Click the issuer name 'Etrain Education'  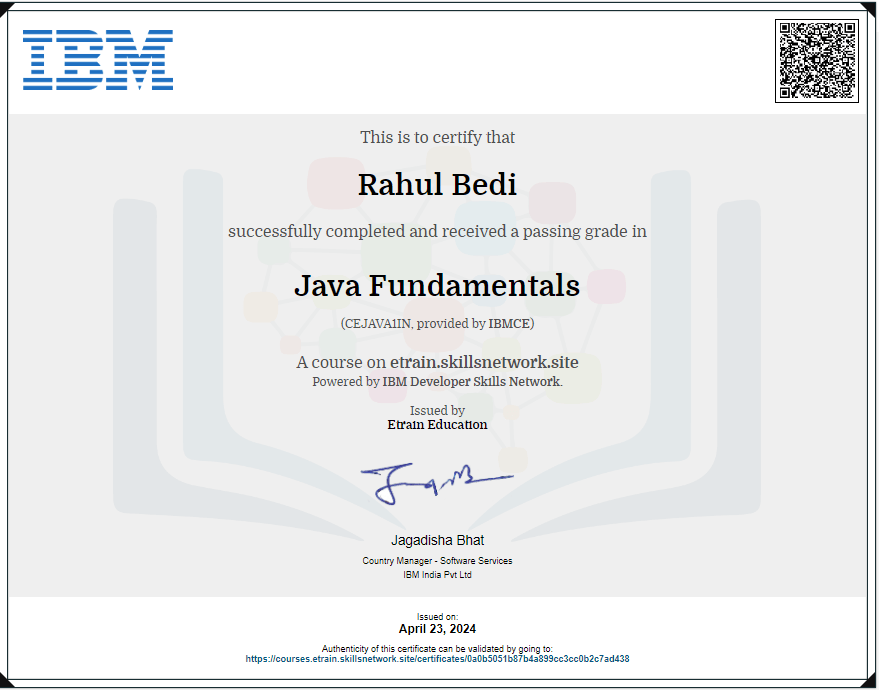[437, 425]
